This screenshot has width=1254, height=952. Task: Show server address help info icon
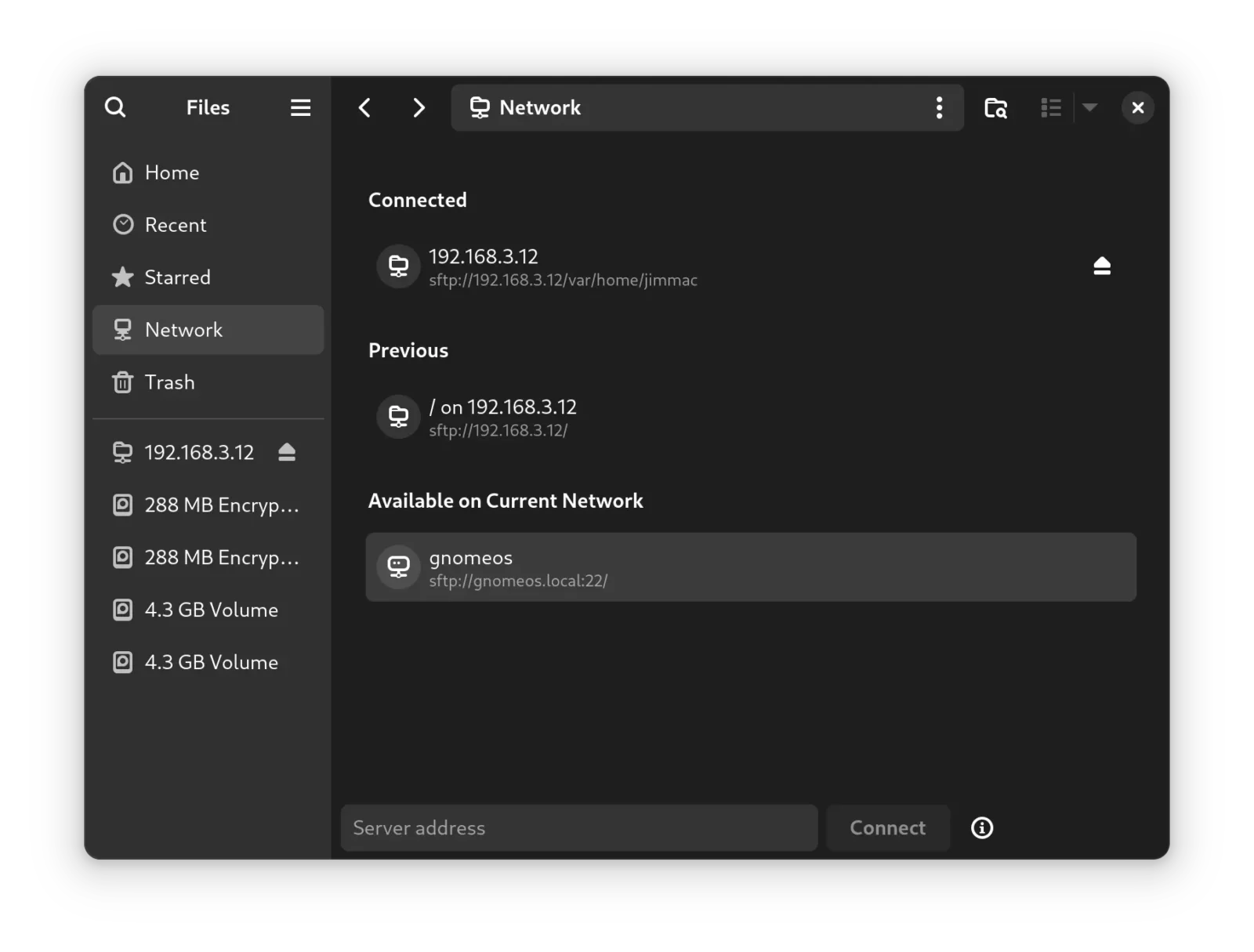coord(981,827)
